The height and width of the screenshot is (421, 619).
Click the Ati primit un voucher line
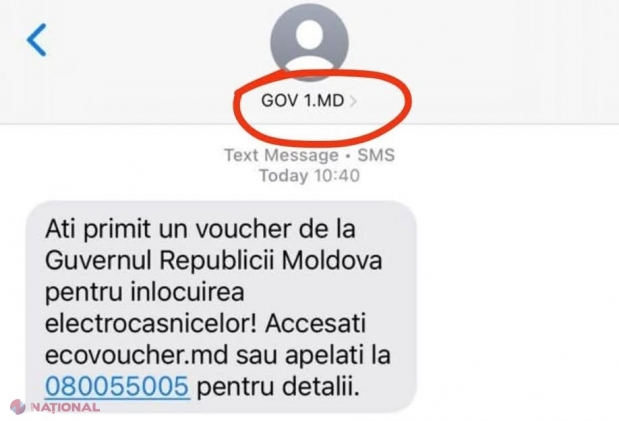coord(200,229)
